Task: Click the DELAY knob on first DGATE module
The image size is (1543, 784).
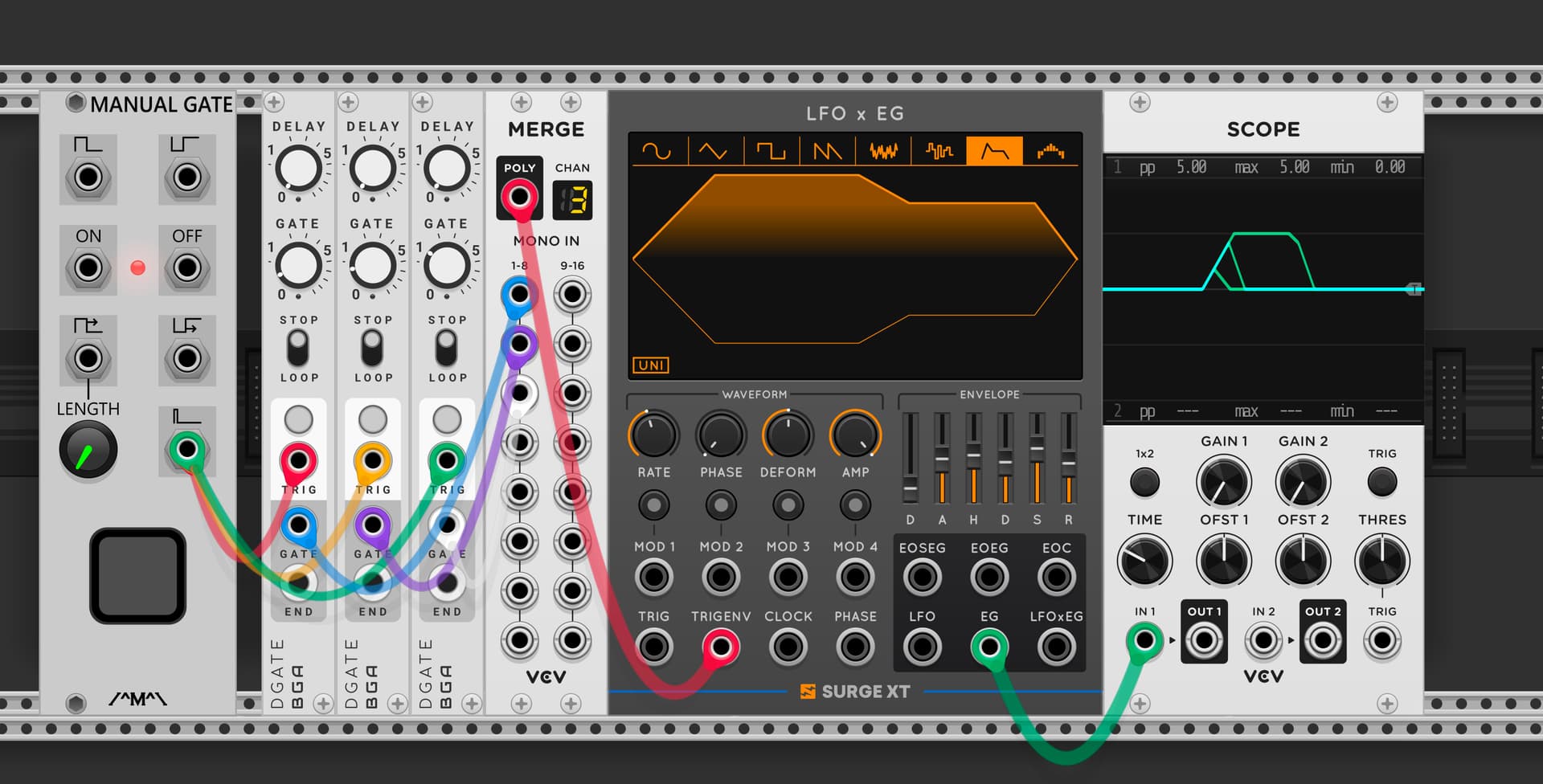Action: 298,169
